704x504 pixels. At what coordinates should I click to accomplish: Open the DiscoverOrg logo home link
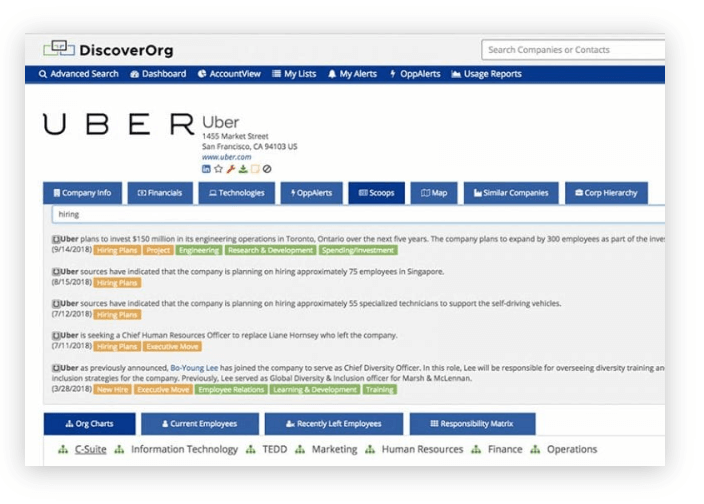(108, 49)
